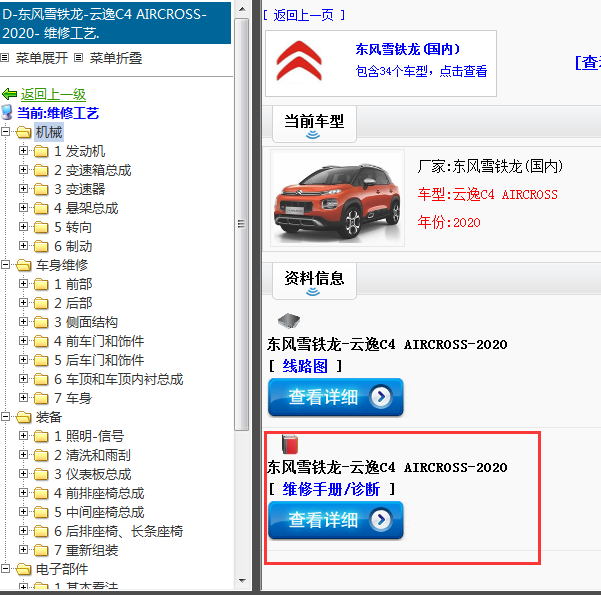Screen dimensions: 601x595
Task: Collapse the 机械 tree node
Action: click(x=5, y=132)
